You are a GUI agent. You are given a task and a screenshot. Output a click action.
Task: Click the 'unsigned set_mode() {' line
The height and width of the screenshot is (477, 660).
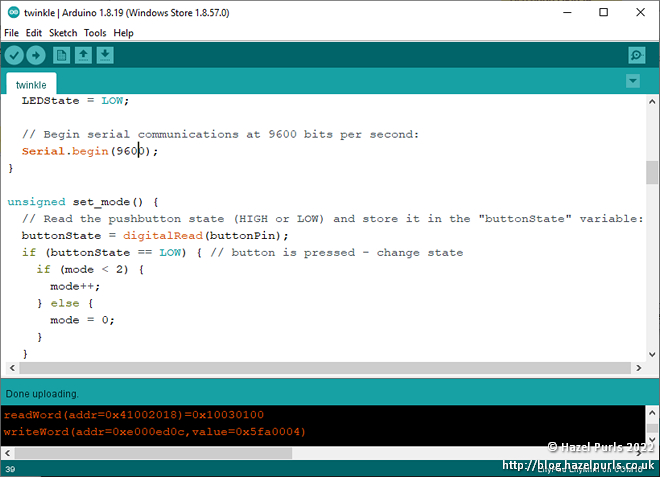click(x=83, y=202)
